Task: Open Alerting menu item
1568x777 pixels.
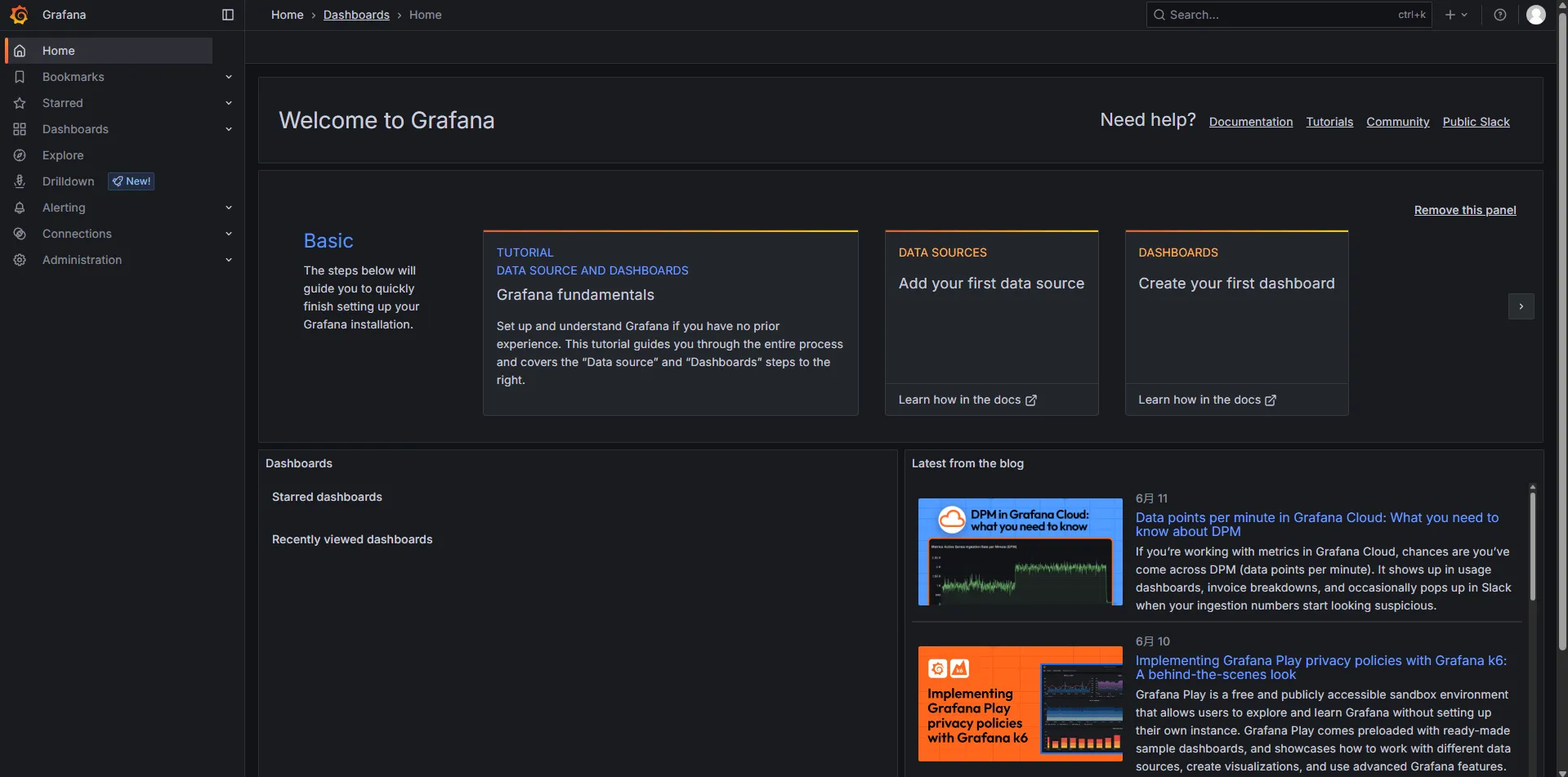Action: 64,208
